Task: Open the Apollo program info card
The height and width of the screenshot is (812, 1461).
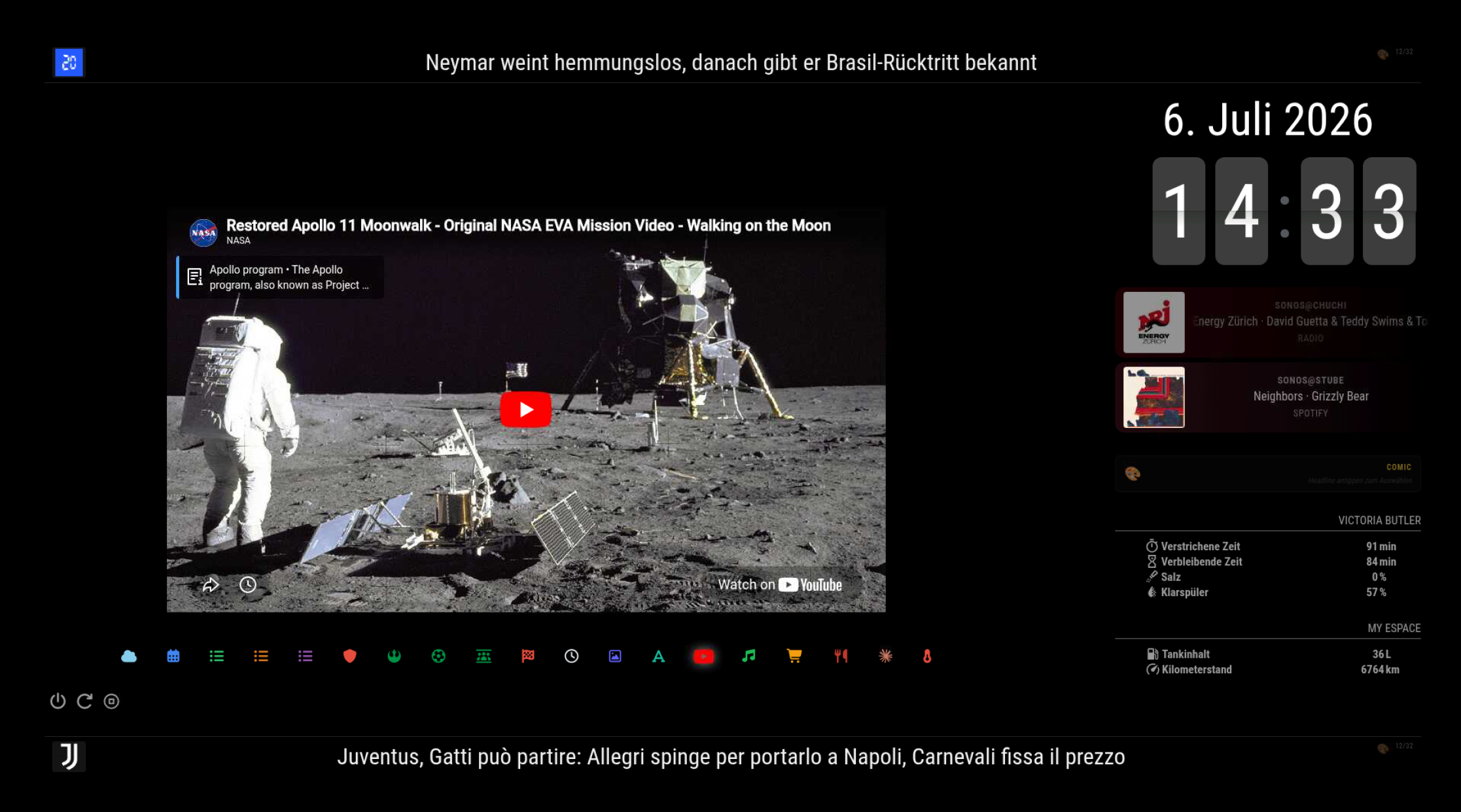Action: (x=281, y=277)
